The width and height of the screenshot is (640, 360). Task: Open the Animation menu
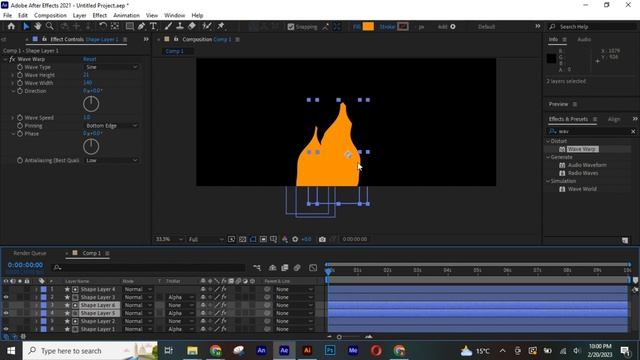pos(126,16)
